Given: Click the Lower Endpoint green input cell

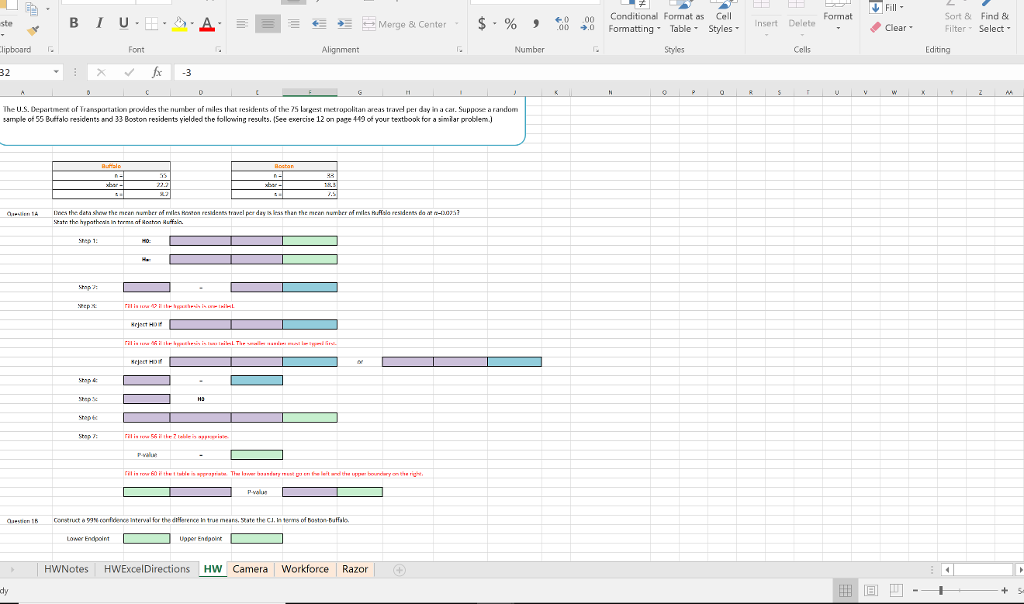Looking at the screenshot, I should 147,538.
